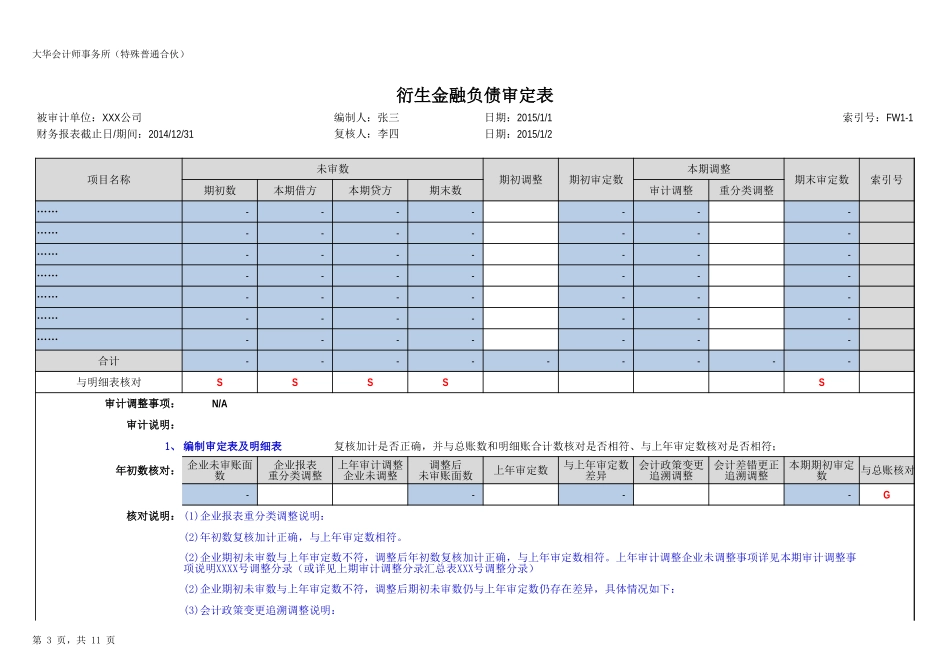This screenshot has height=672, width=950.
Task: Select the 期末审定数 header cell
Action: (x=821, y=180)
